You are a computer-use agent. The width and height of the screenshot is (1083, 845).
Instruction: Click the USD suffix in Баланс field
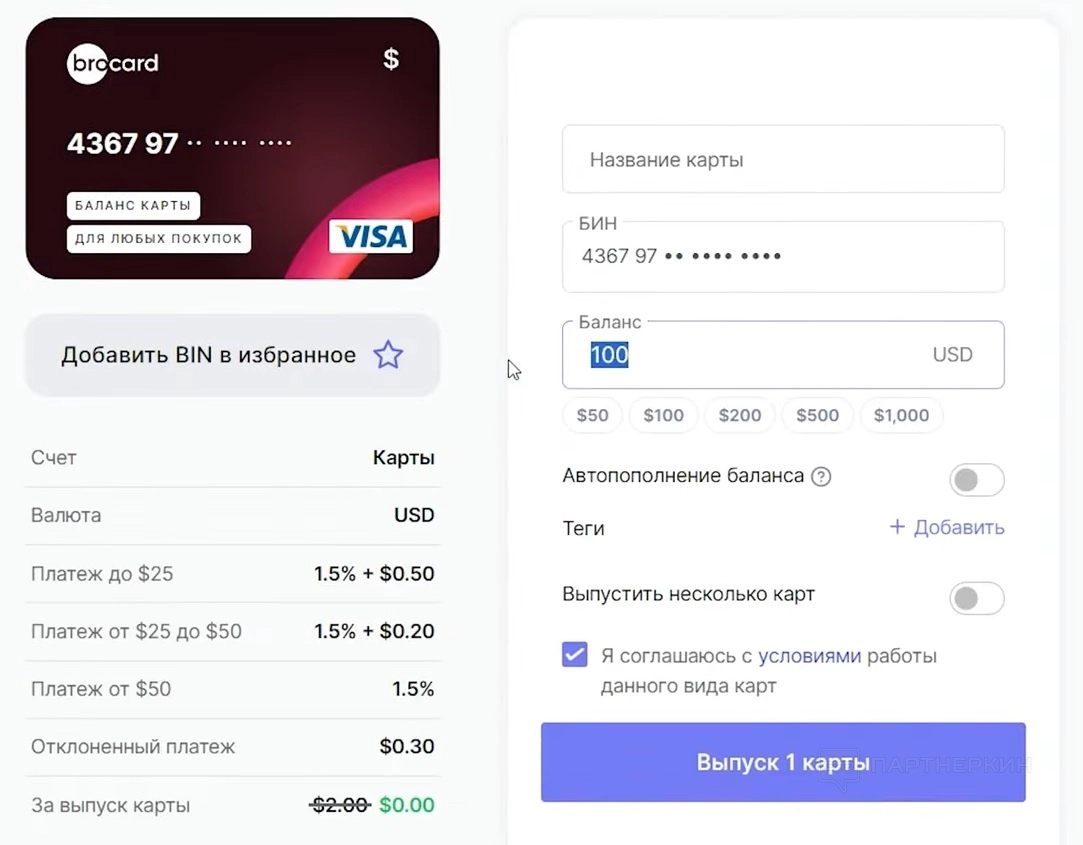(x=952, y=354)
